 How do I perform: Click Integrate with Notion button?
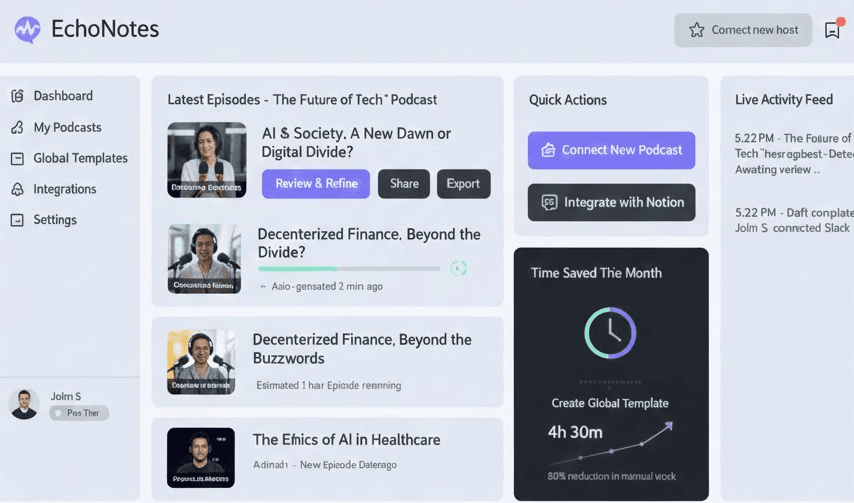point(611,203)
